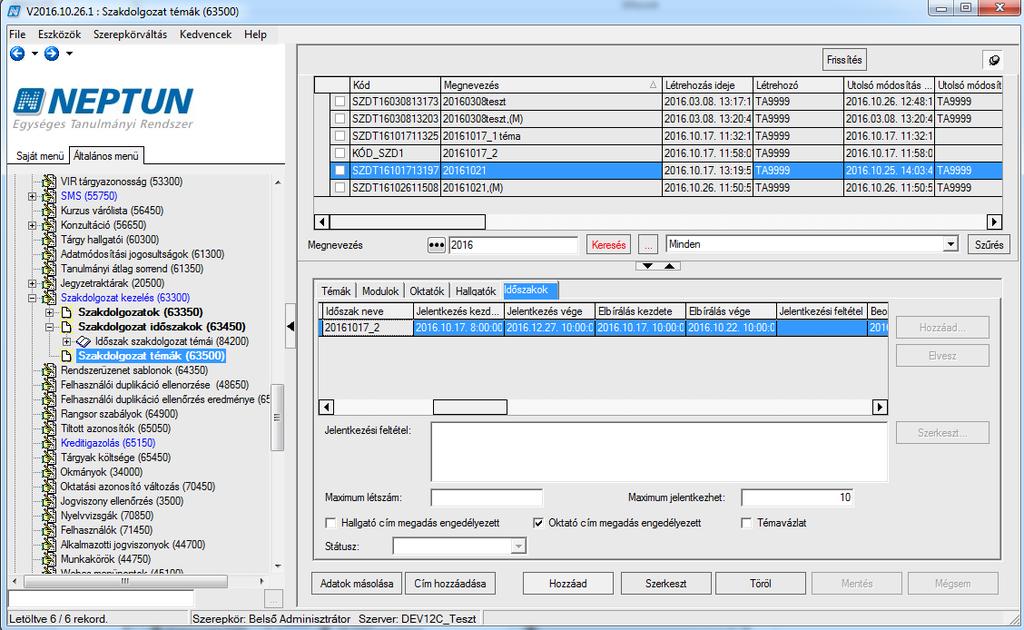
Task: Click the Tárgy hallgatói tree icon
Action: pyautogui.click(x=49, y=240)
